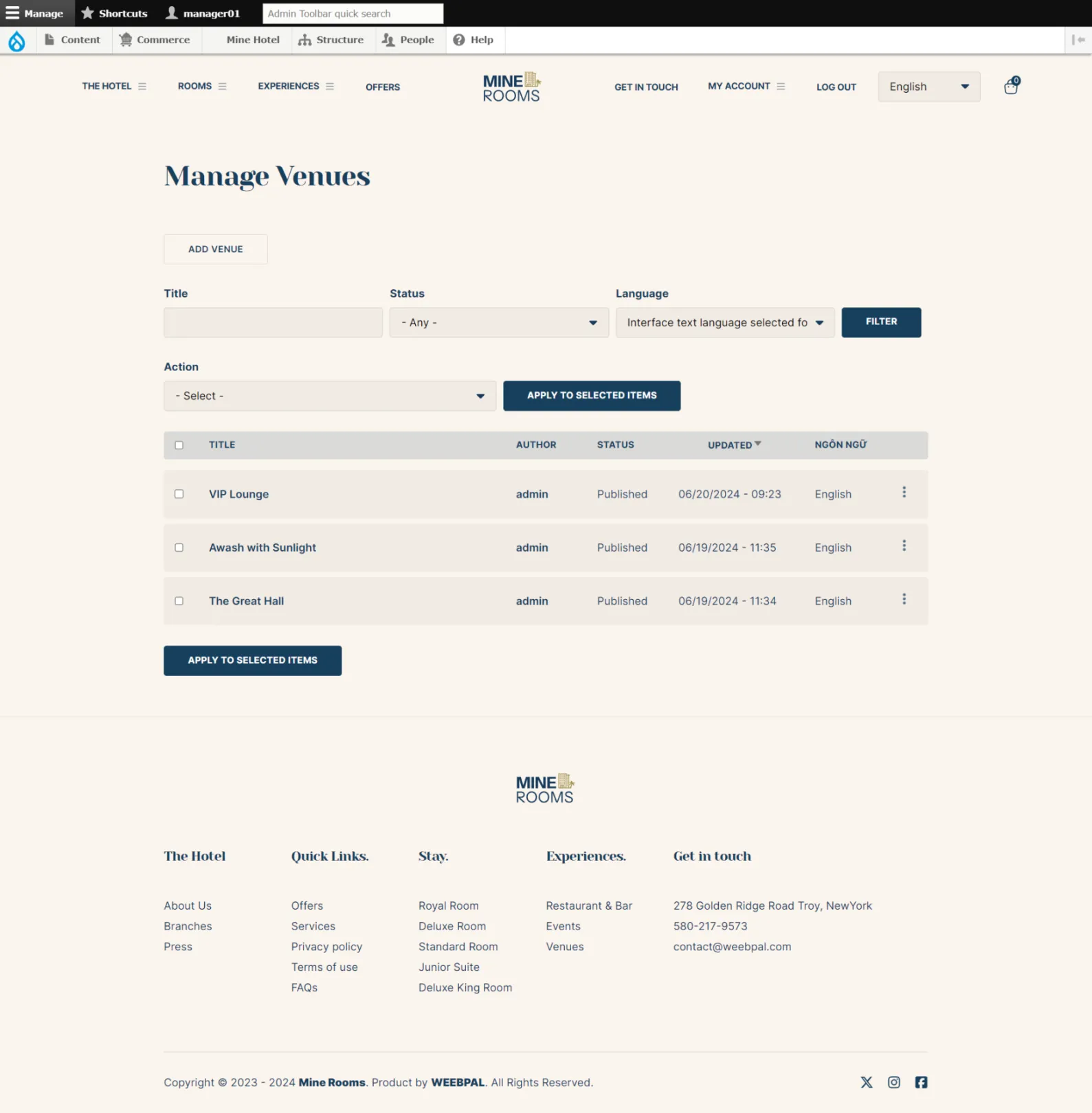Toggle the Manage hamburger menu
This screenshot has width=1092, height=1113.
tap(34, 13)
